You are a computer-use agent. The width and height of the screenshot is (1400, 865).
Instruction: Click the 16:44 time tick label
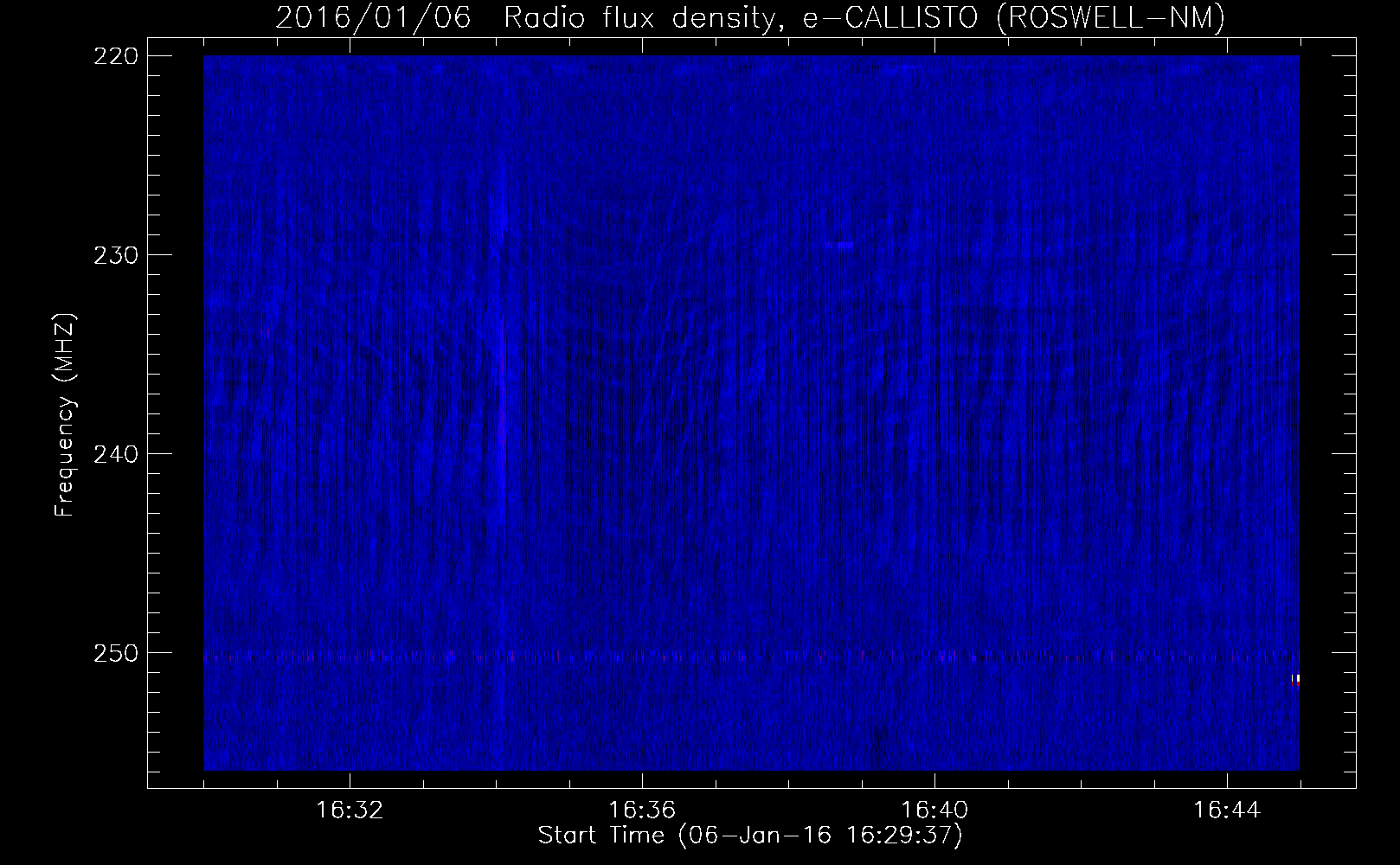click(x=1227, y=811)
